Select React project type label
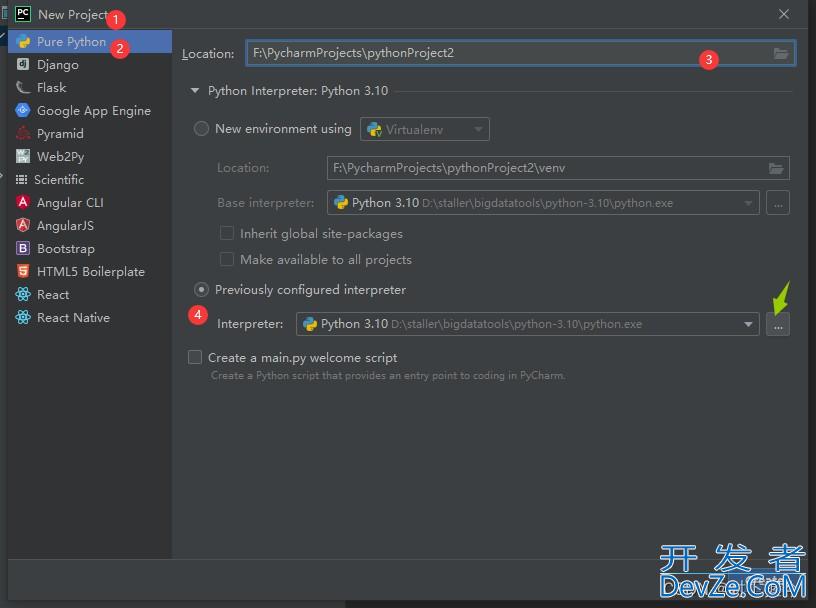 [x=53, y=295]
